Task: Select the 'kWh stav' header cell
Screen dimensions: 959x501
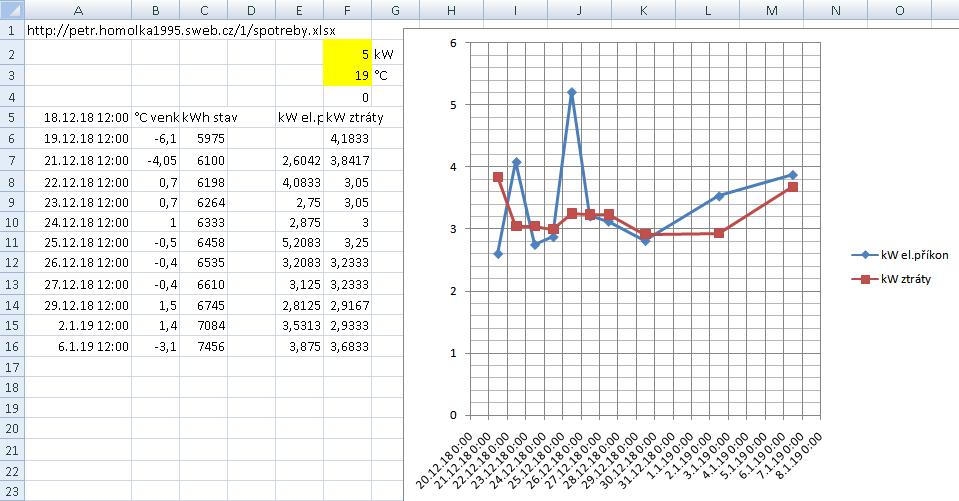Action: click(x=203, y=117)
